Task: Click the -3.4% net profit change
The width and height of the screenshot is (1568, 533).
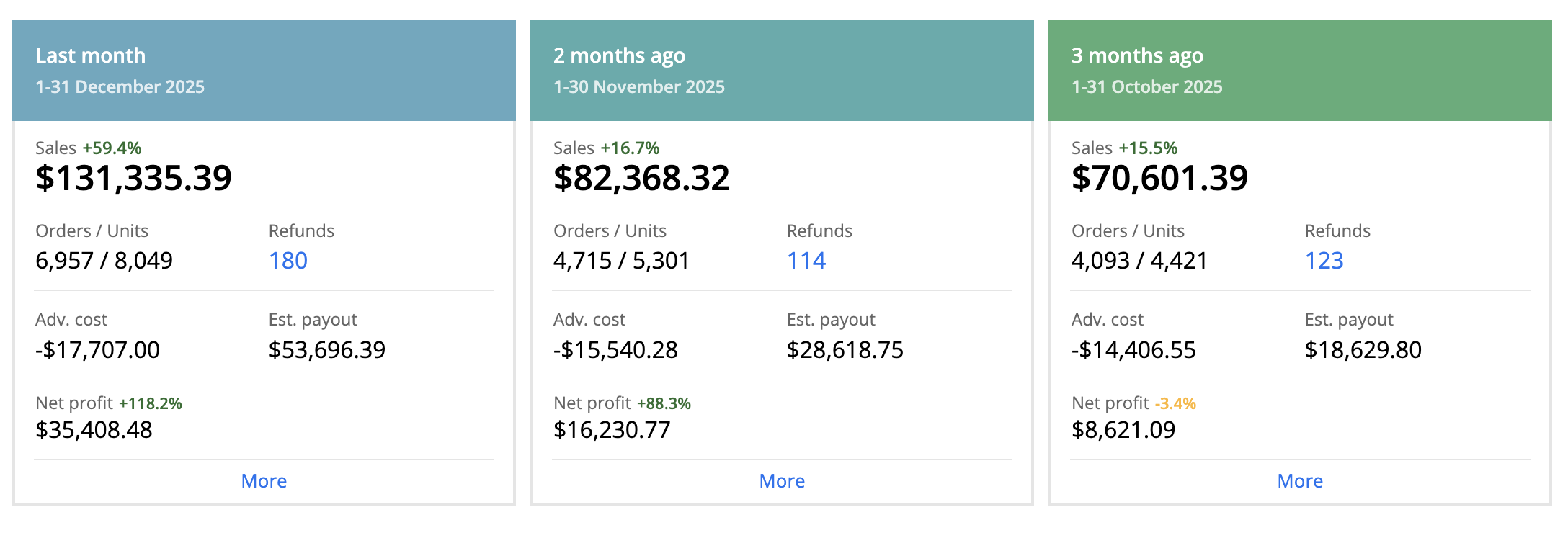Action: [1175, 403]
